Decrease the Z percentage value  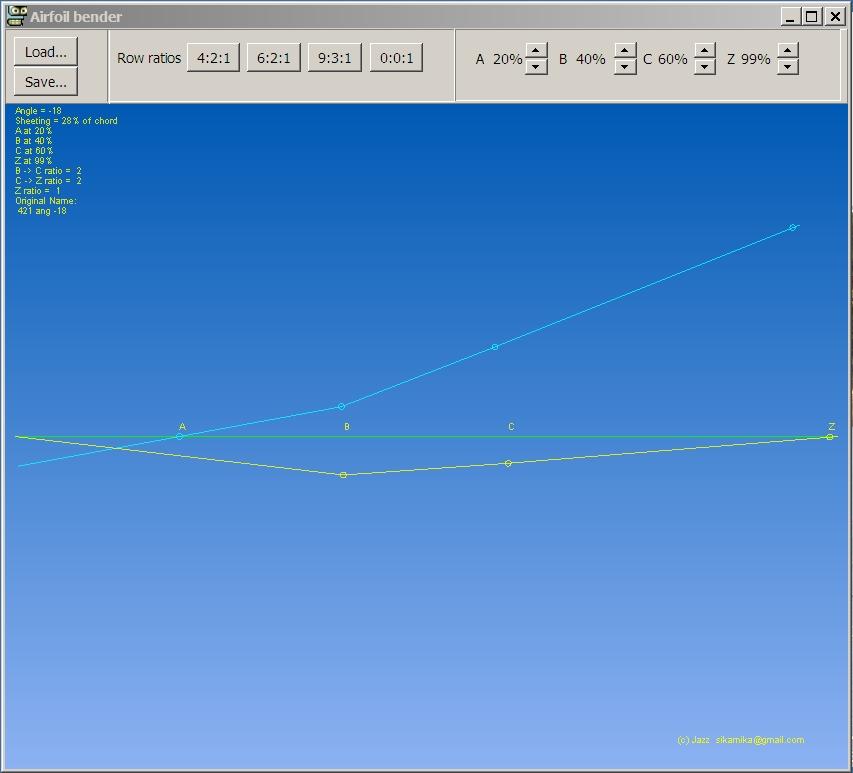(x=788, y=67)
